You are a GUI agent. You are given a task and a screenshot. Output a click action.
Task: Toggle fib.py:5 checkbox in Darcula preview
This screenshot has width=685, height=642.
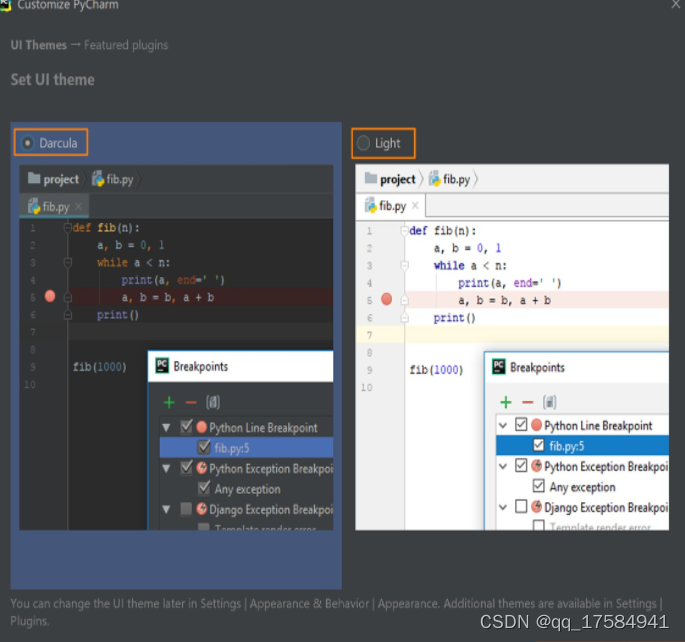(204, 447)
